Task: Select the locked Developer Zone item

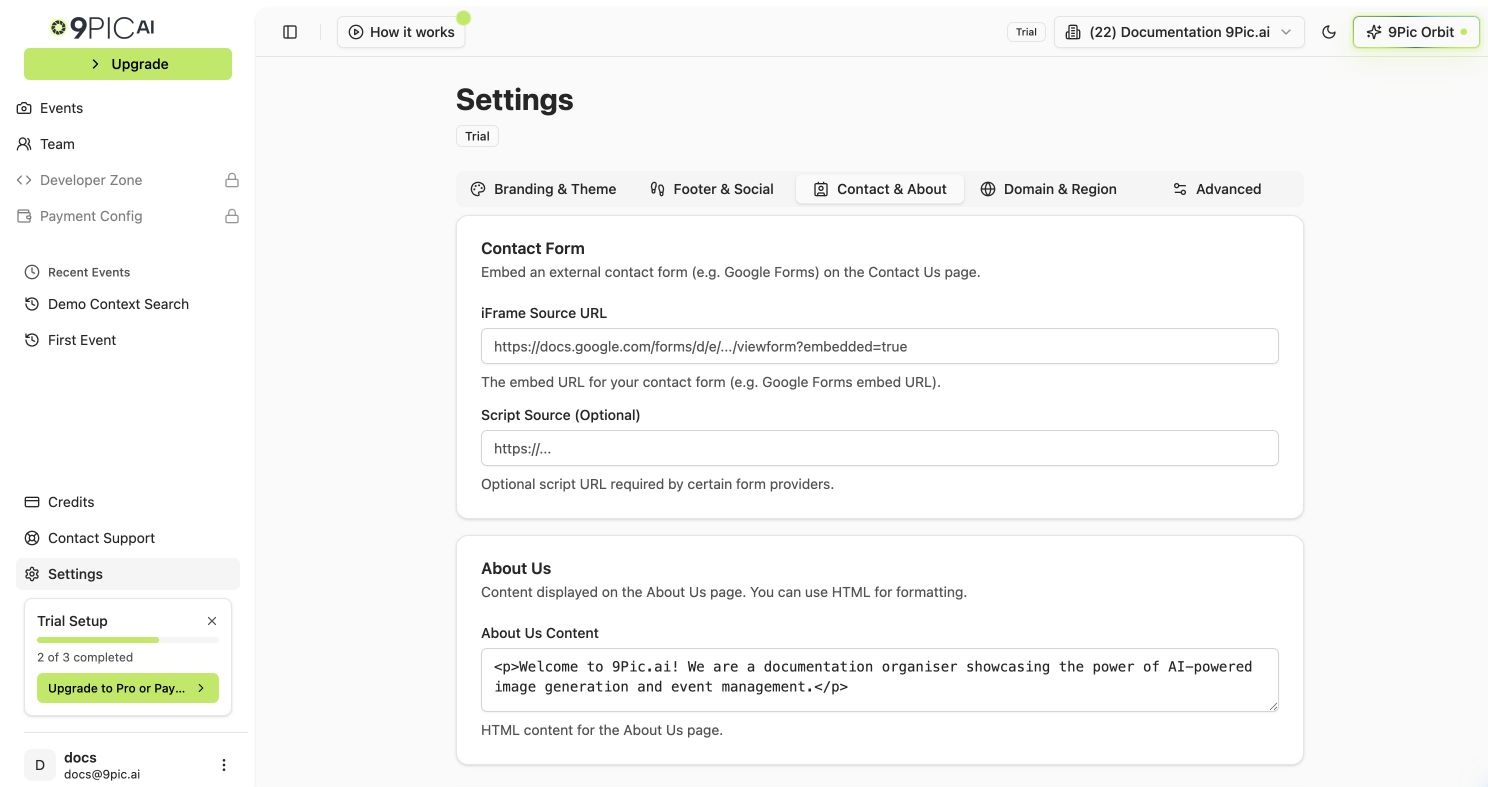Action: 128,180
